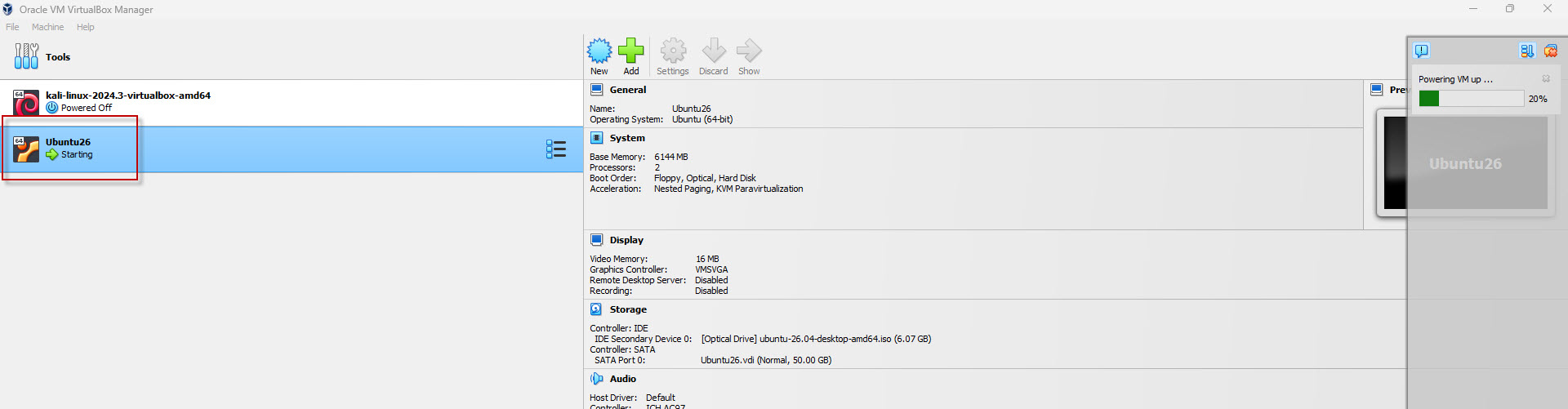Open General settings via its header

628,90
